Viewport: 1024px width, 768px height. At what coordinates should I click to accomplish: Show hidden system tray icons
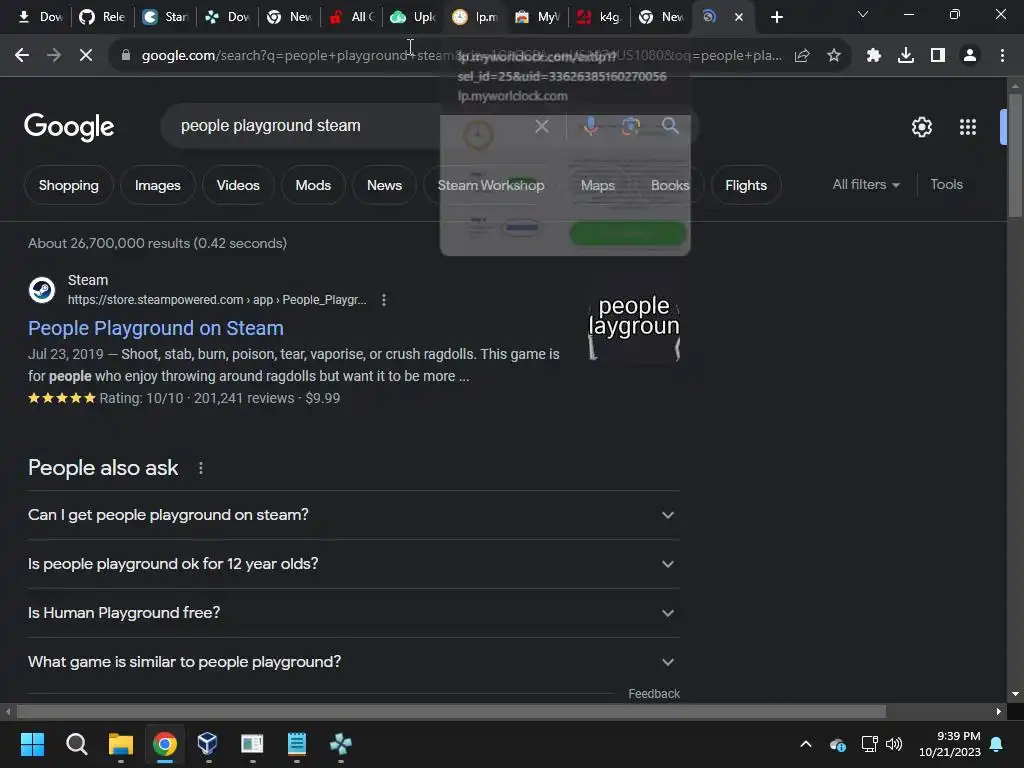(x=806, y=744)
